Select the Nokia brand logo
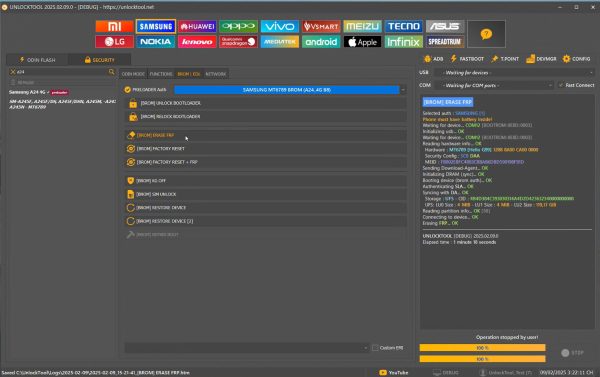Viewport: 600px width, 377px height. point(156,42)
